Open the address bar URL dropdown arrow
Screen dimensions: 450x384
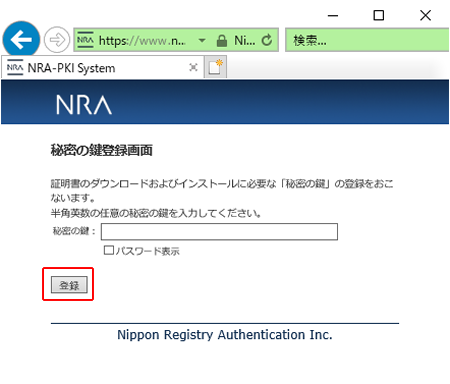202,41
